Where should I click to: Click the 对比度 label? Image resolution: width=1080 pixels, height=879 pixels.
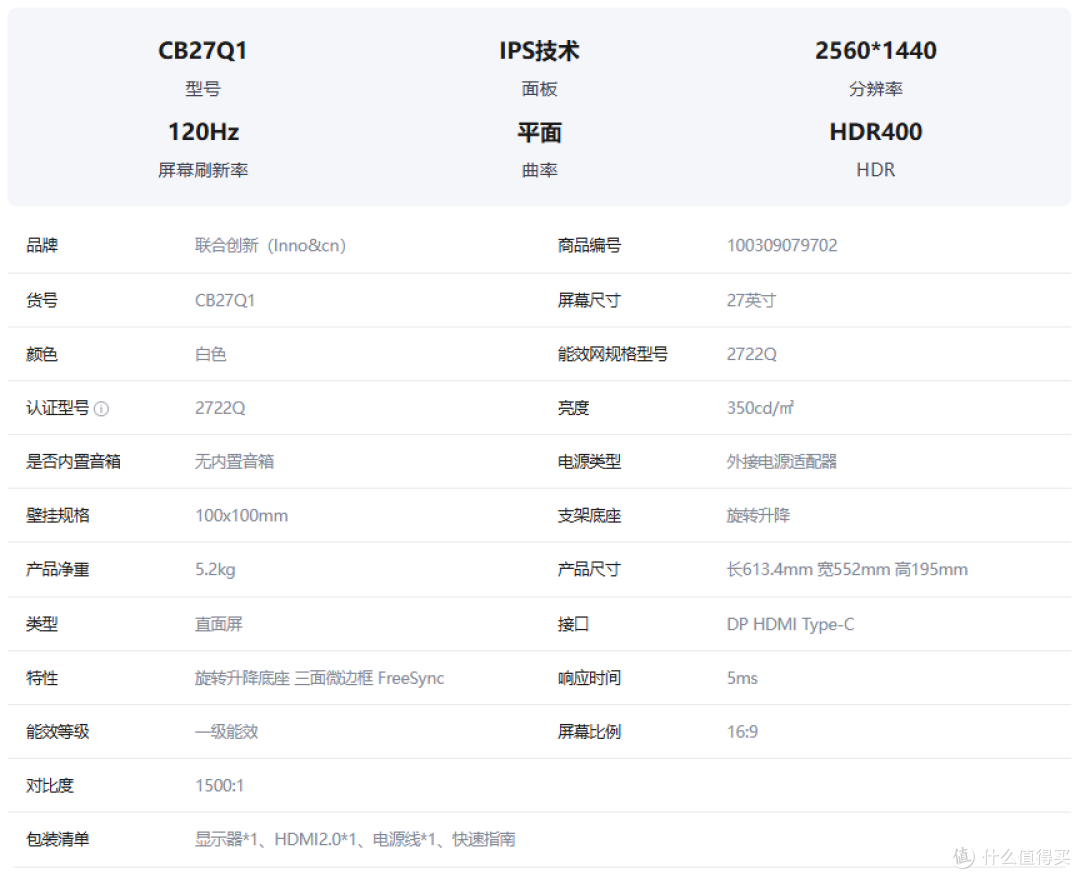click(x=50, y=785)
